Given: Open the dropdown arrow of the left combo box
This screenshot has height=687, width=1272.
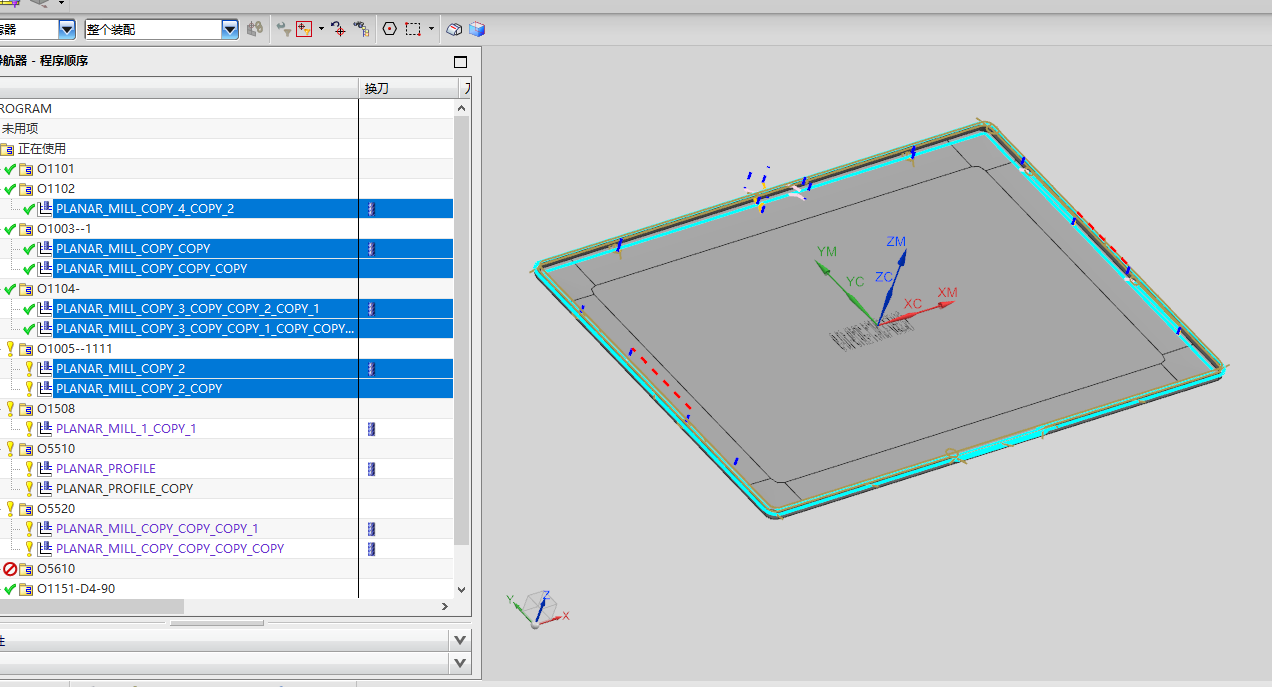Looking at the screenshot, I should 67,29.
